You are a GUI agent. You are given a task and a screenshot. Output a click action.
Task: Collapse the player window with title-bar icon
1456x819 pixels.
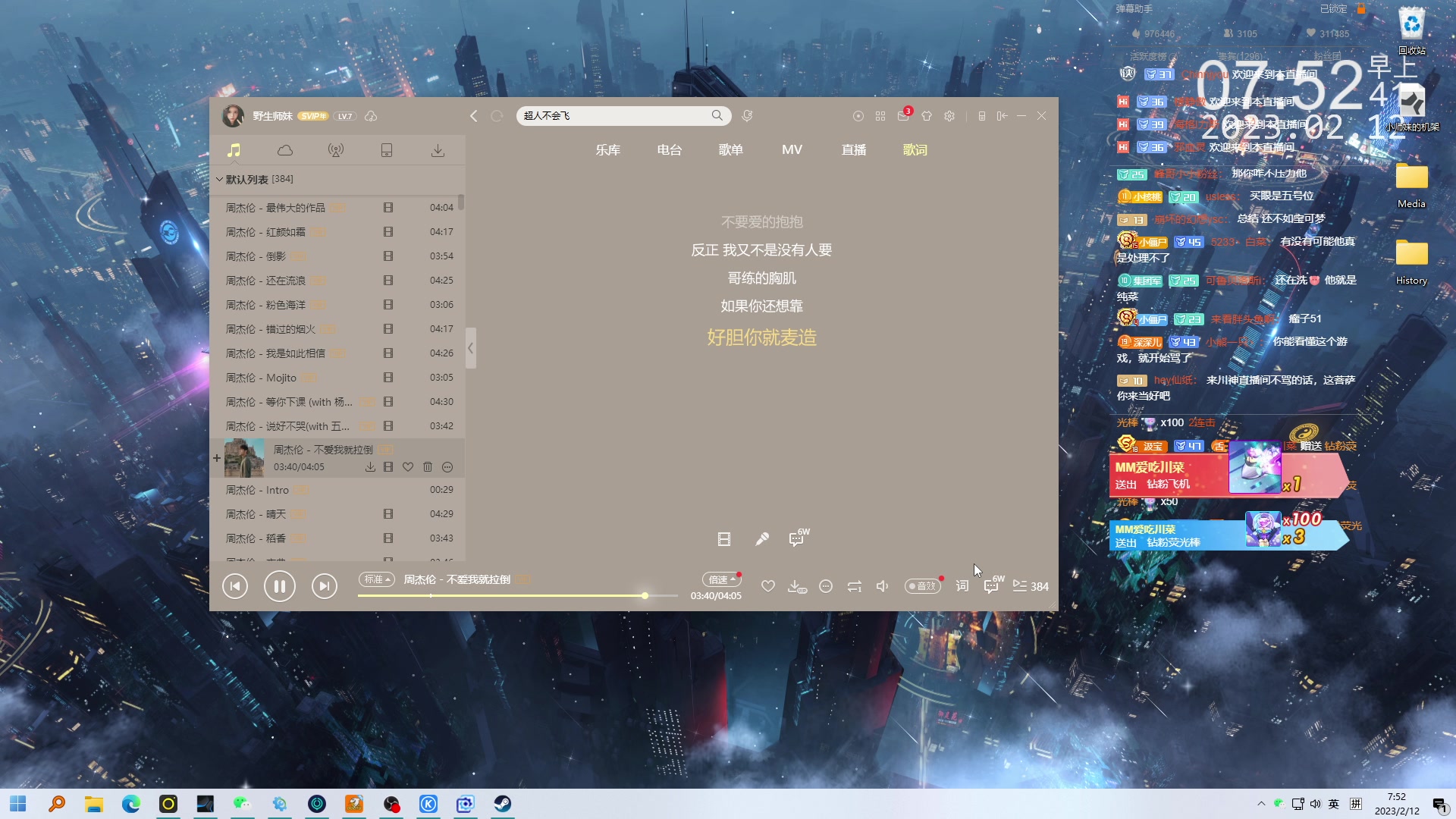(x=1002, y=116)
